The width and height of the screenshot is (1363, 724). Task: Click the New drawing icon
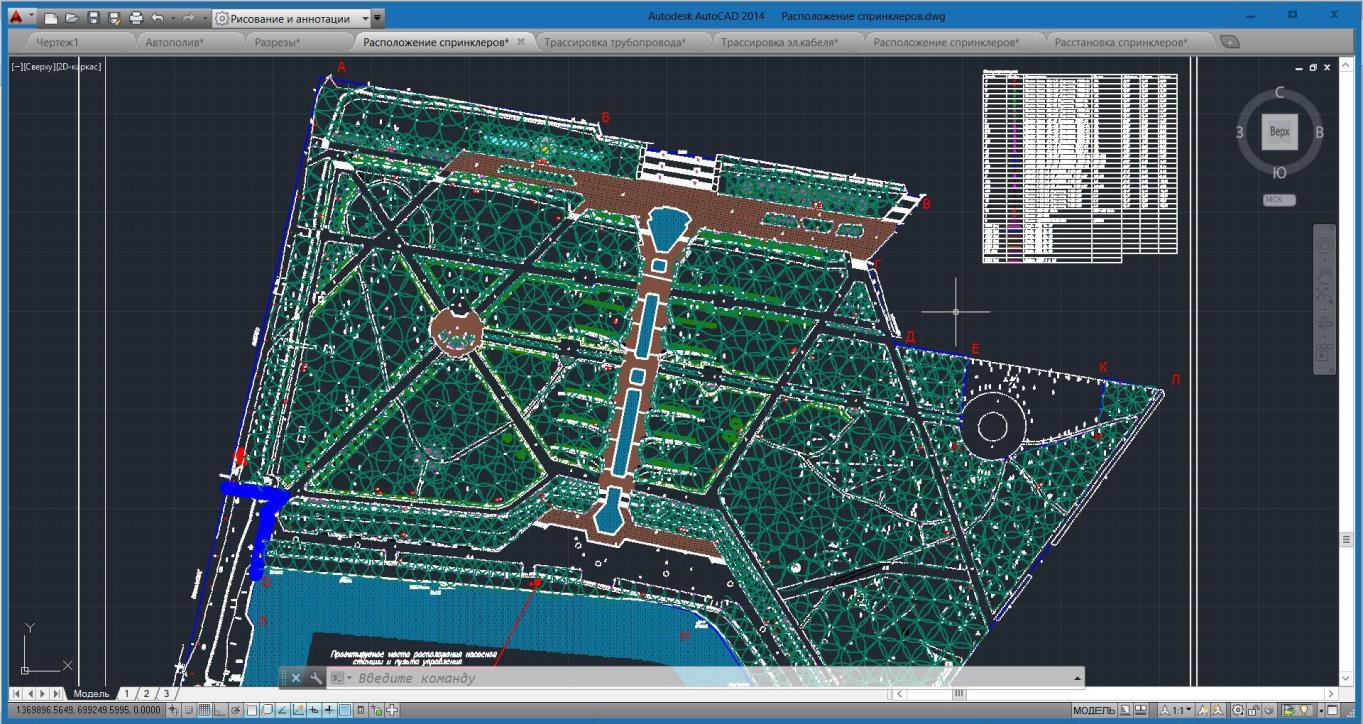tap(50, 18)
